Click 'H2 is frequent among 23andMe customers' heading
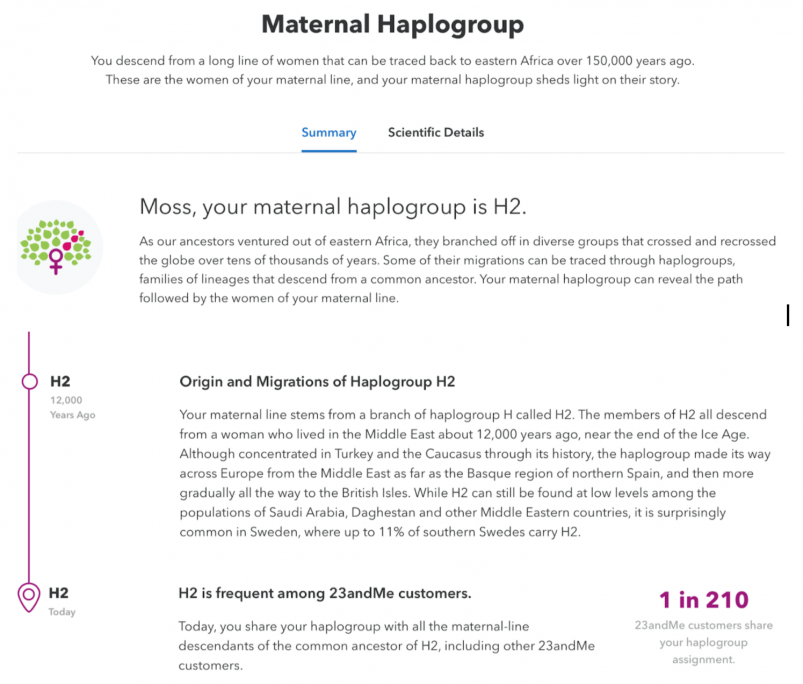This screenshot has width=803, height=684. 325,593
